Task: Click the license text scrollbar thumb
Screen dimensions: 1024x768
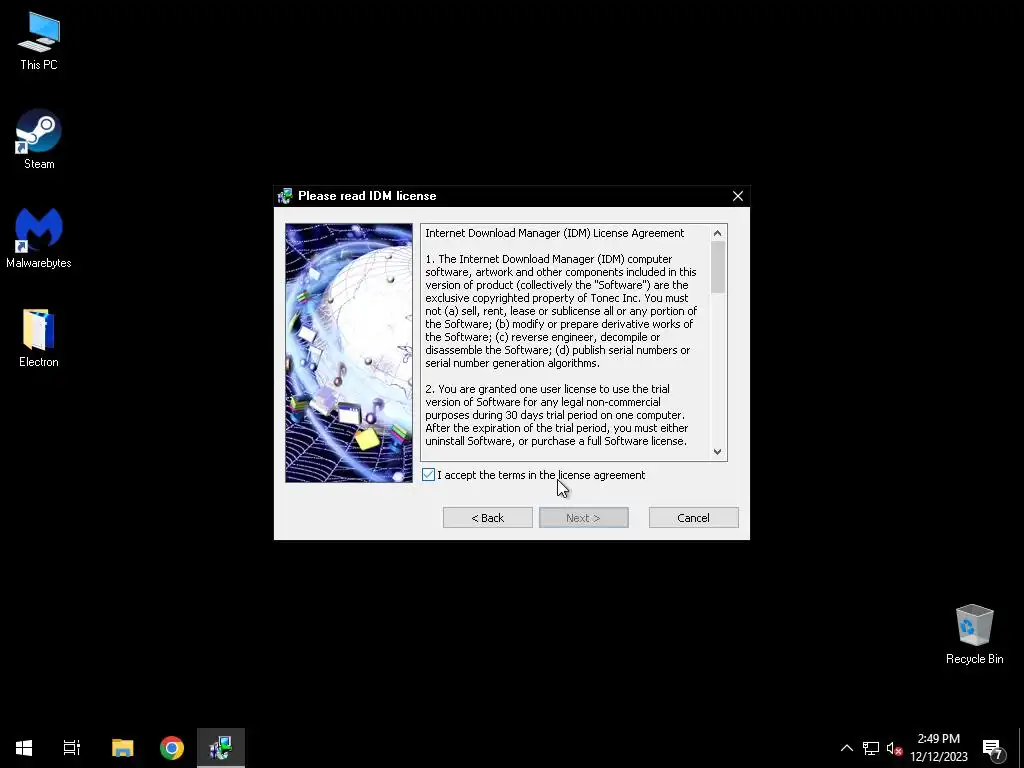Action: 718,267
